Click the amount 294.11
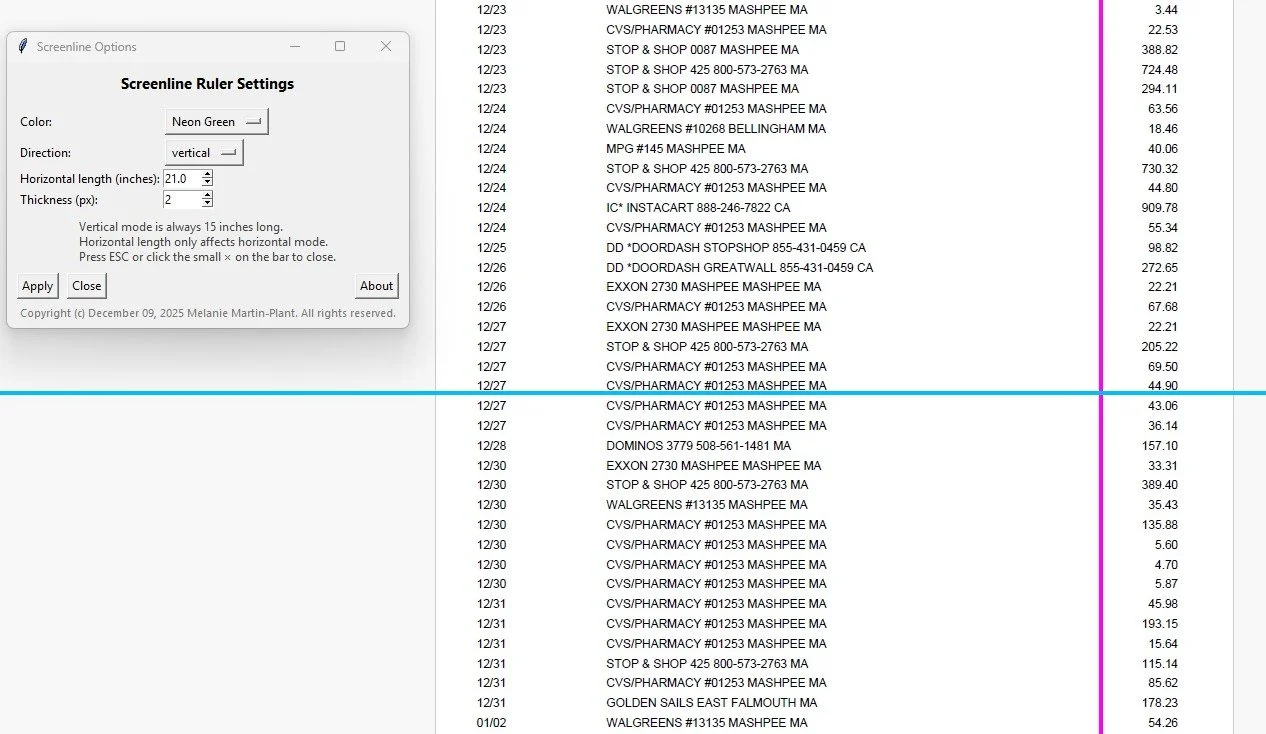This screenshot has width=1266, height=734. (x=1159, y=89)
